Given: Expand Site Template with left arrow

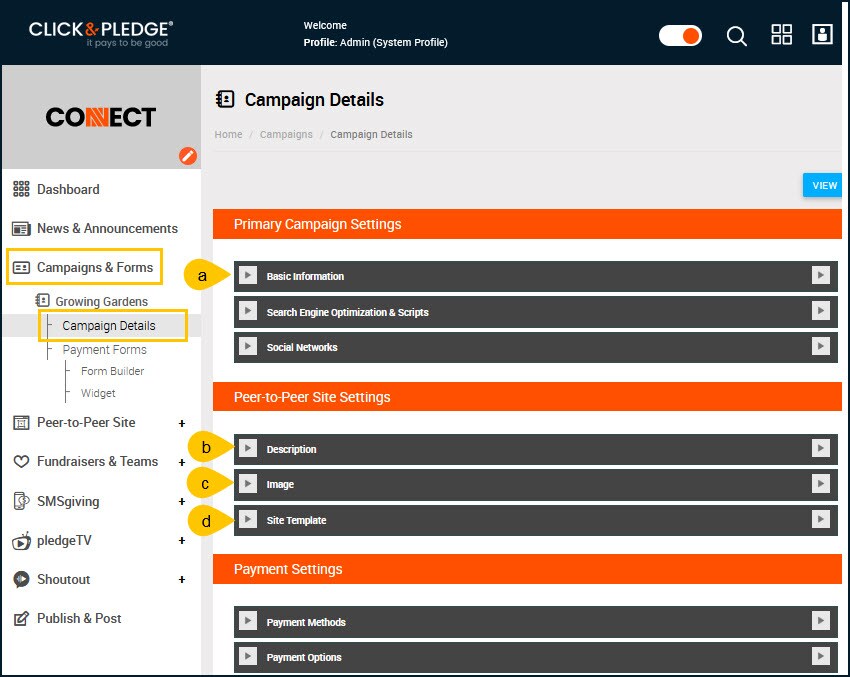Looking at the screenshot, I should point(248,519).
